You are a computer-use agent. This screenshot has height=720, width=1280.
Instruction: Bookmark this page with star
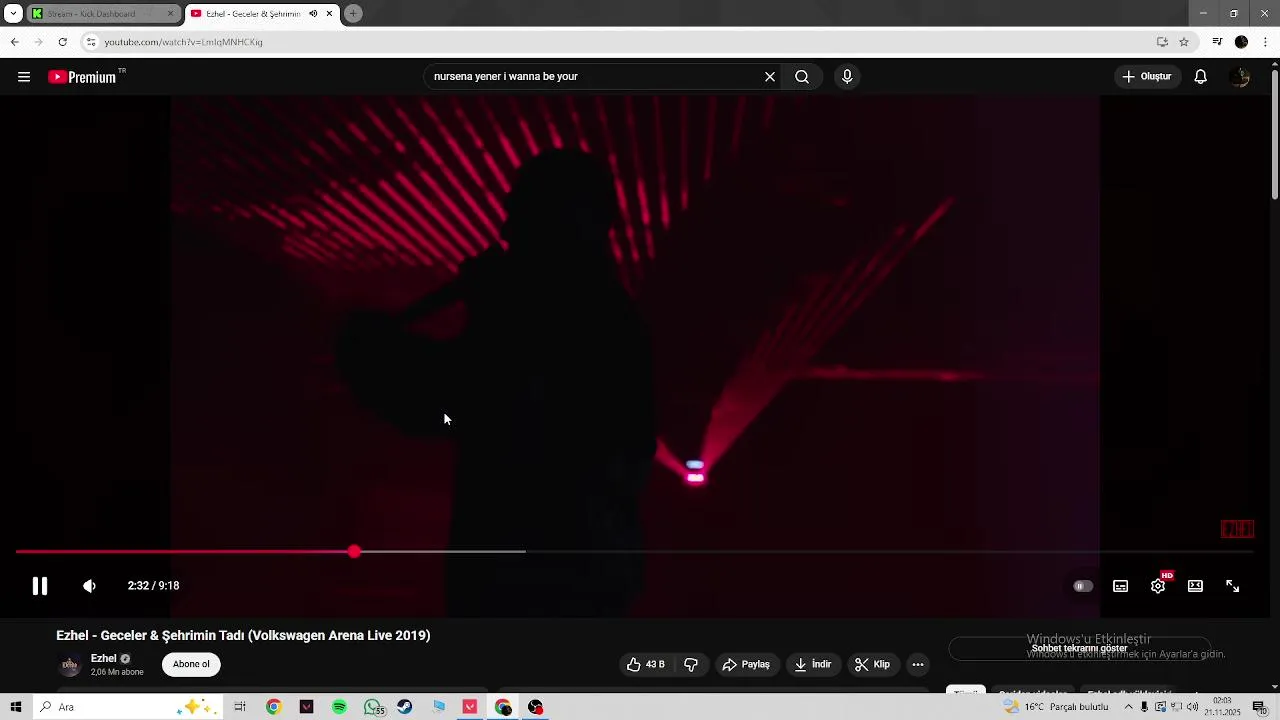(1184, 42)
